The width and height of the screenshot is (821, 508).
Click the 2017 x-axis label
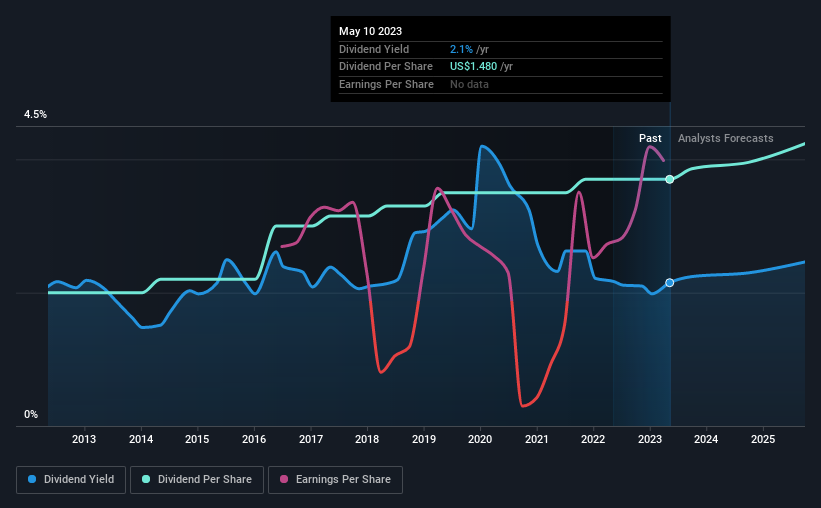pos(311,439)
